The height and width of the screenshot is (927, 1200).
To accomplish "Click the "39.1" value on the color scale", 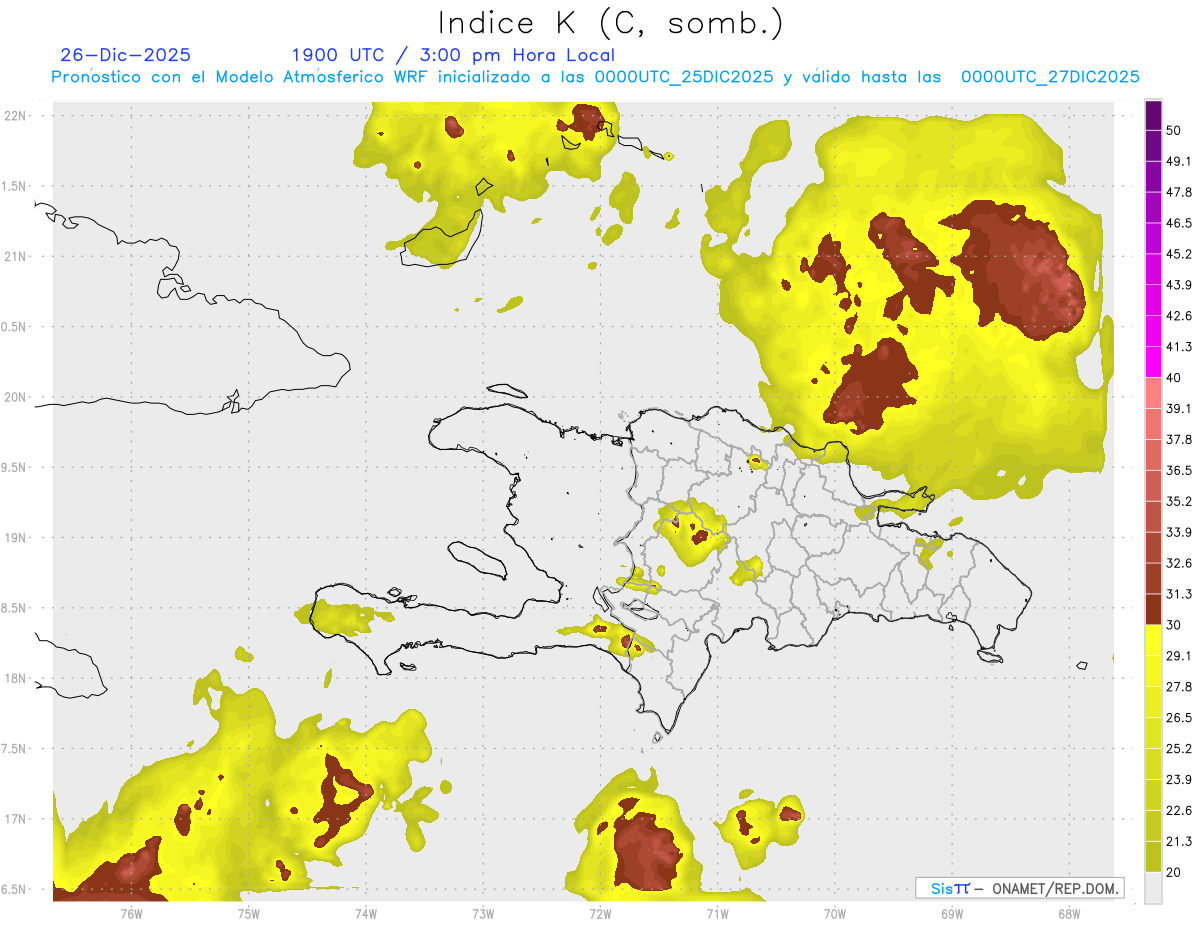I will (x=1180, y=408).
